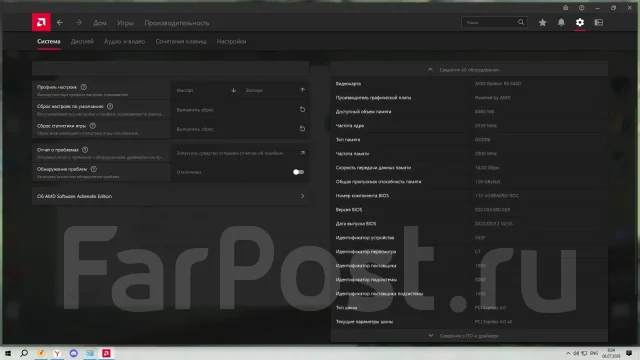
Task: Select the Система tab
Action: [x=49, y=41]
